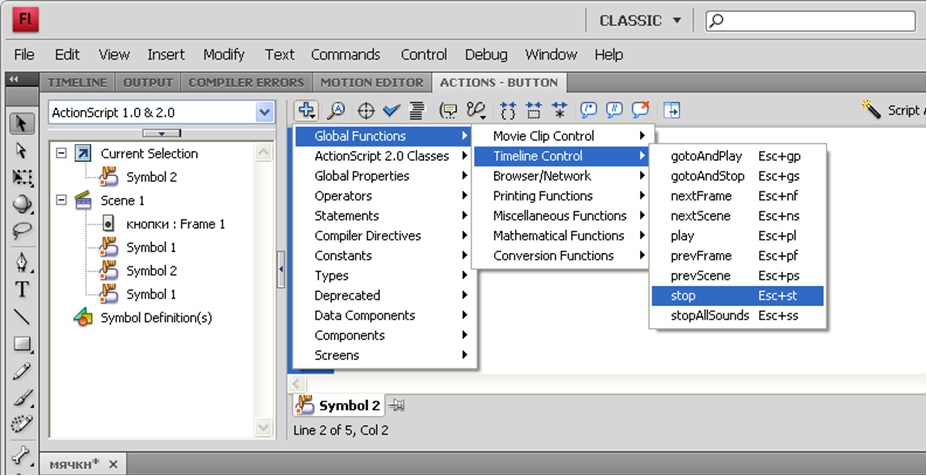Screen dimensions: 927x476
Task: Select the Rectangle tool
Action: [x=22, y=344]
